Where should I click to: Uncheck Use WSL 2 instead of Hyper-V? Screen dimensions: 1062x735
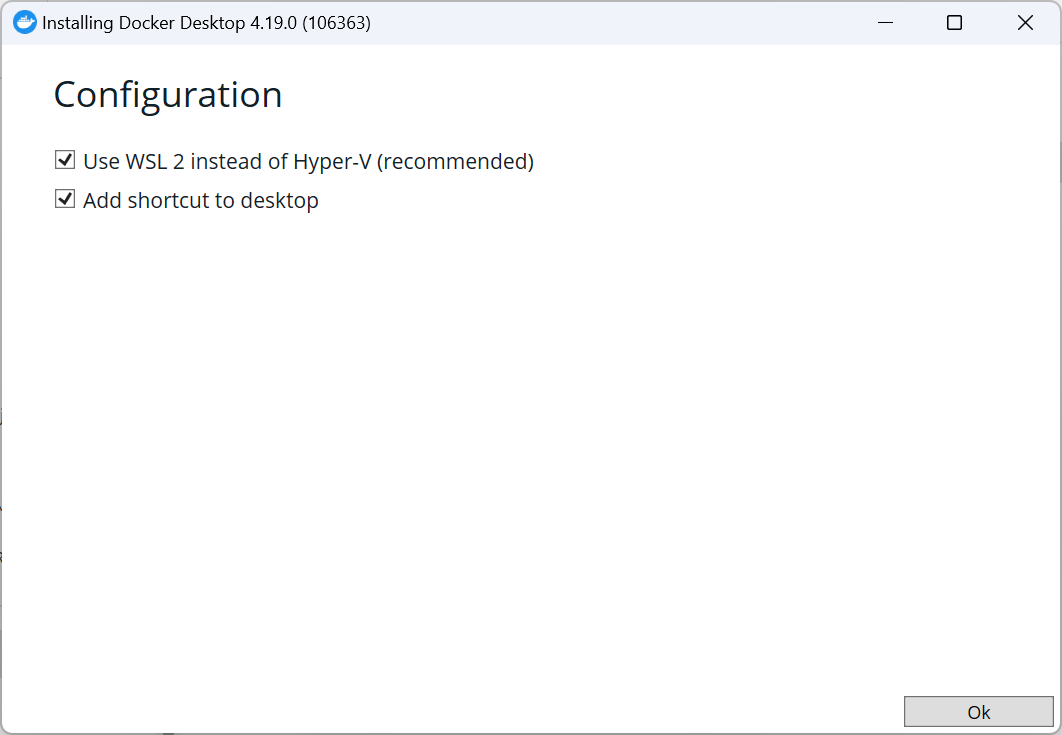coord(65,161)
